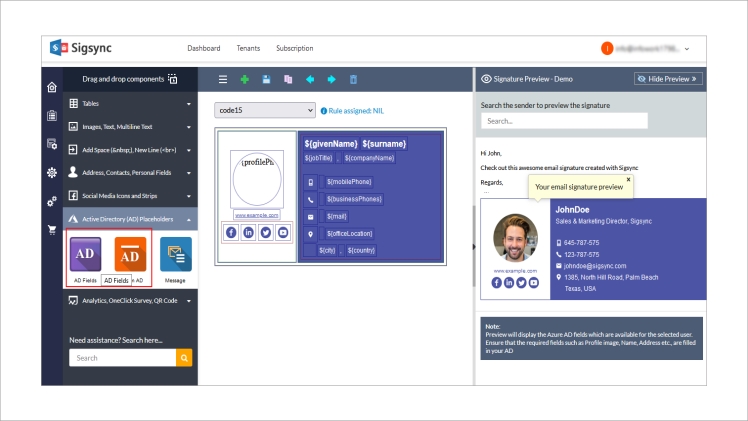Open the Tenants menu item

pos(248,48)
